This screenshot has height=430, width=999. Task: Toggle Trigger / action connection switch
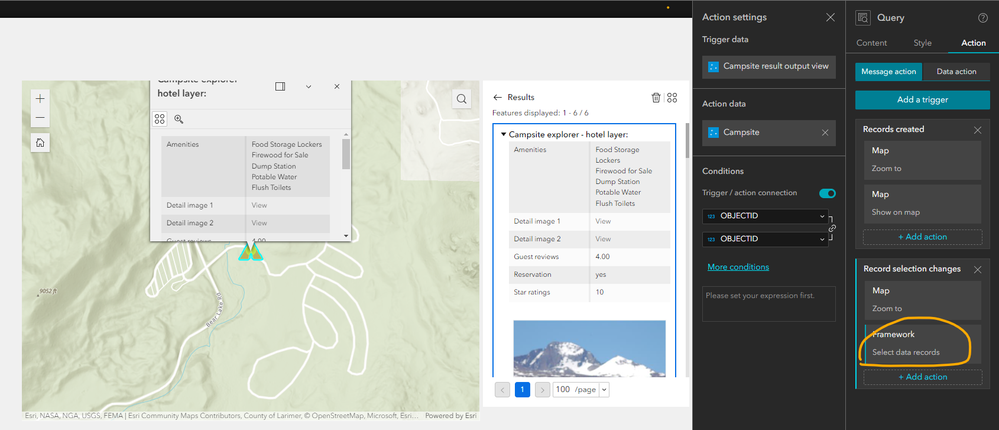[x=828, y=193]
